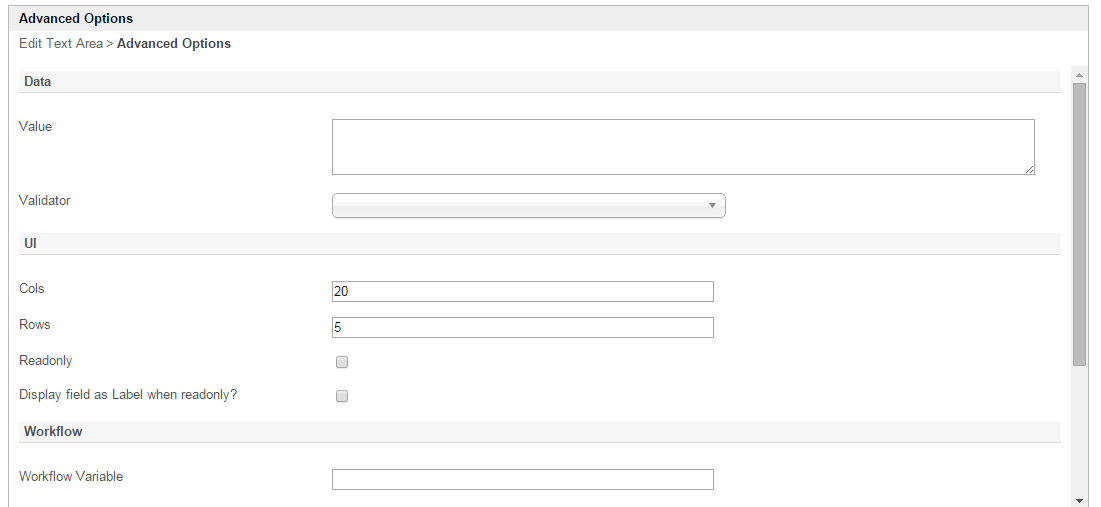1101x507 pixels.
Task: Focus the Rows input field
Action: tap(523, 327)
